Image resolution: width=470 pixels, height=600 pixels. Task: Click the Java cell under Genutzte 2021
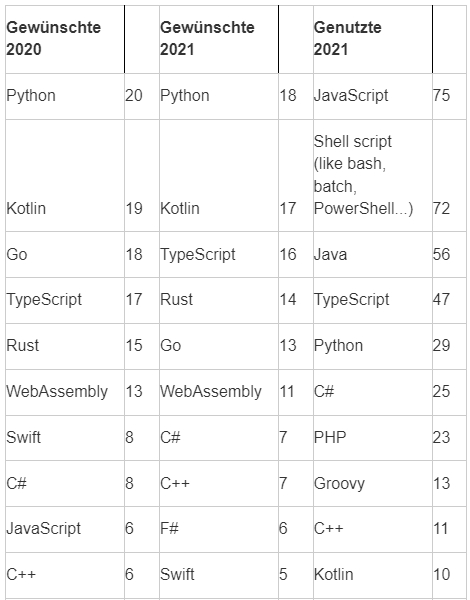tap(372, 255)
